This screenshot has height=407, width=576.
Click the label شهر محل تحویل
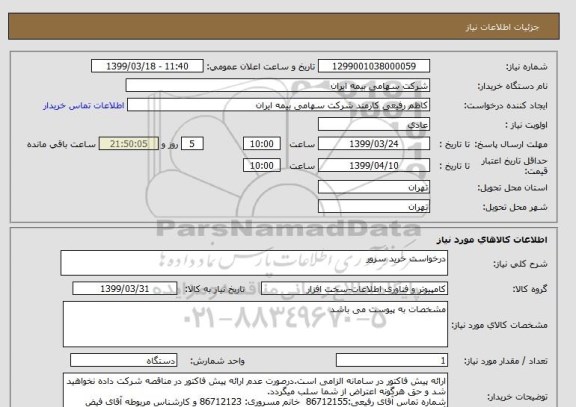click(x=515, y=207)
